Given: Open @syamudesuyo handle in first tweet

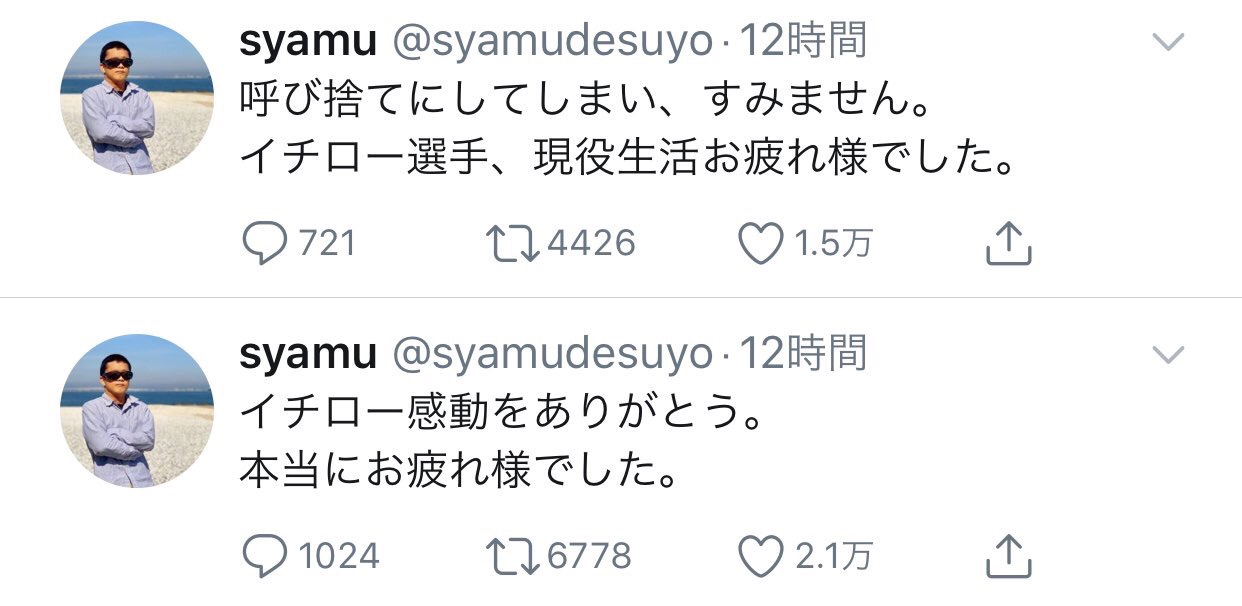Looking at the screenshot, I should click(552, 42).
